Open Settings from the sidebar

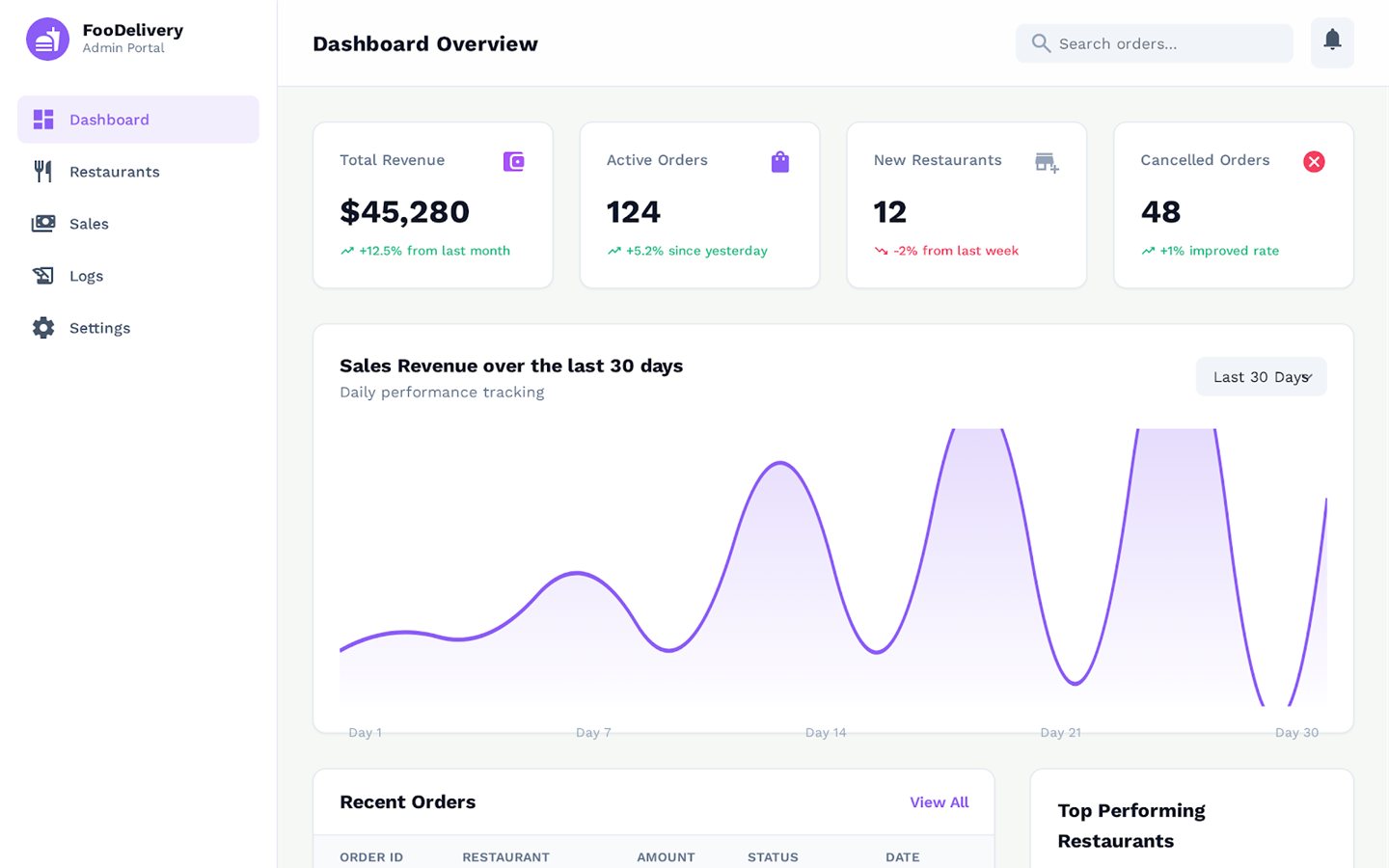tap(138, 328)
